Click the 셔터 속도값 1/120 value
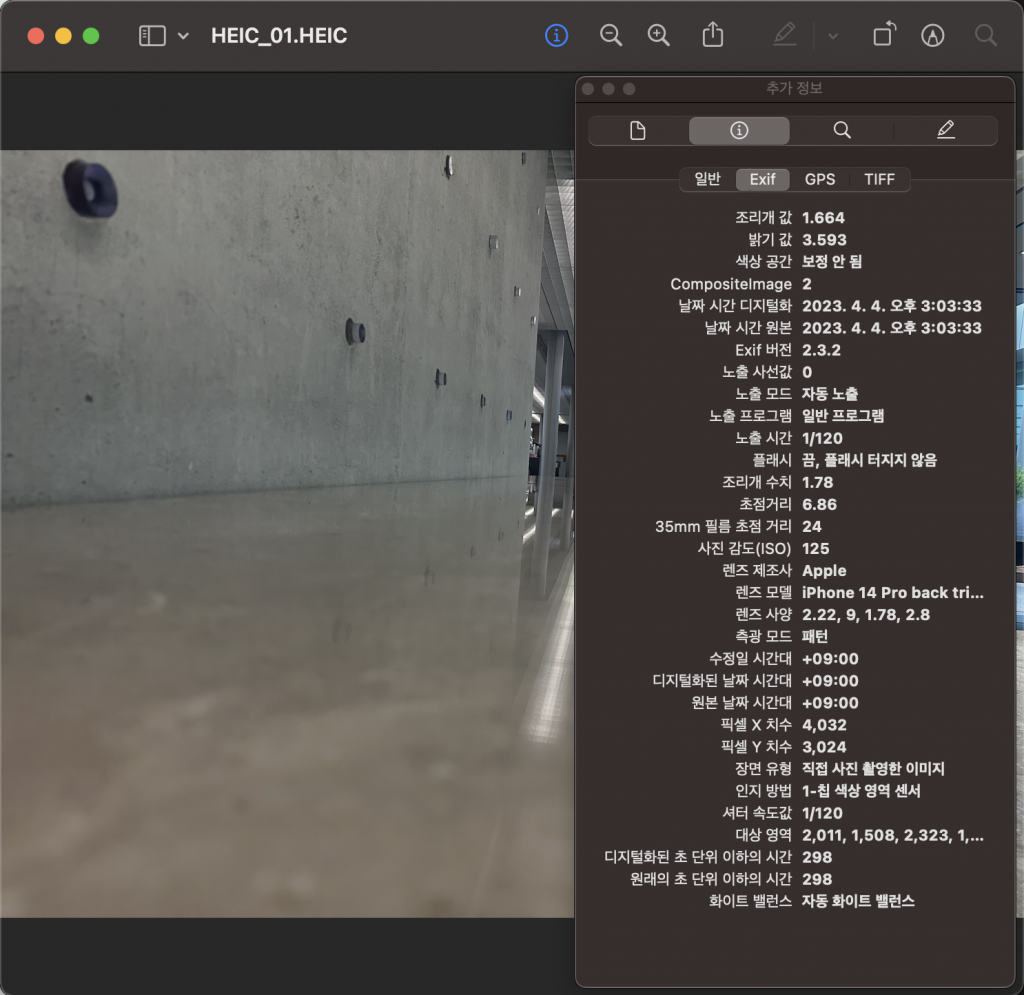 (822, 813)
